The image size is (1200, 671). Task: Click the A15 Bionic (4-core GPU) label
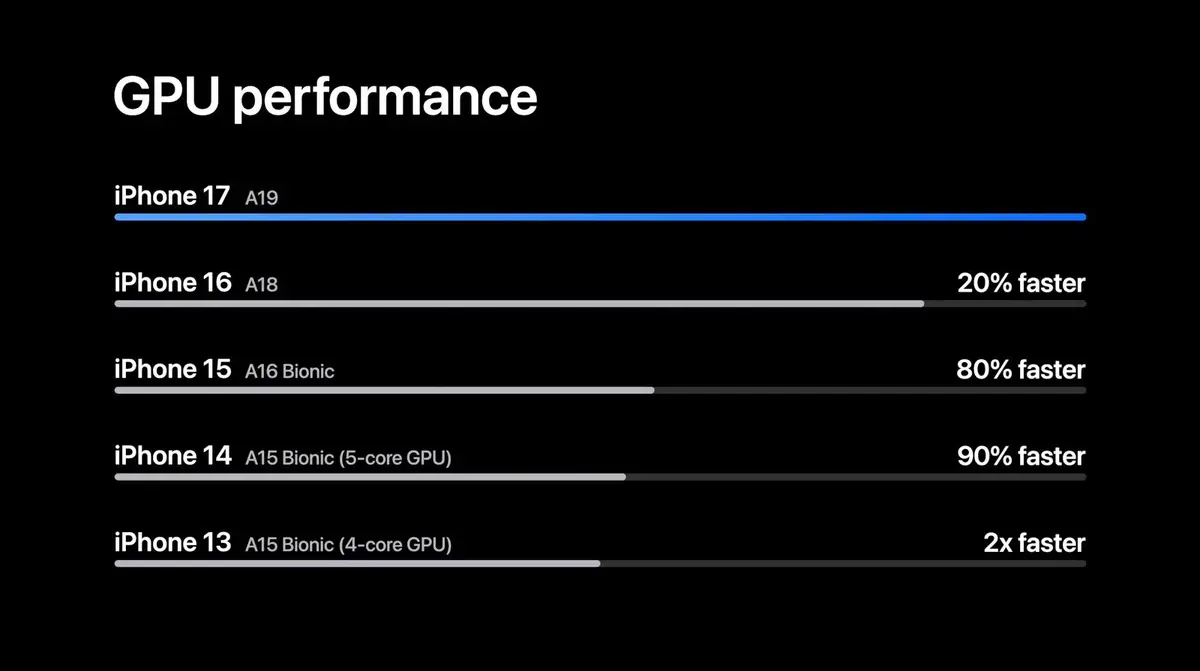pos(348,545)
